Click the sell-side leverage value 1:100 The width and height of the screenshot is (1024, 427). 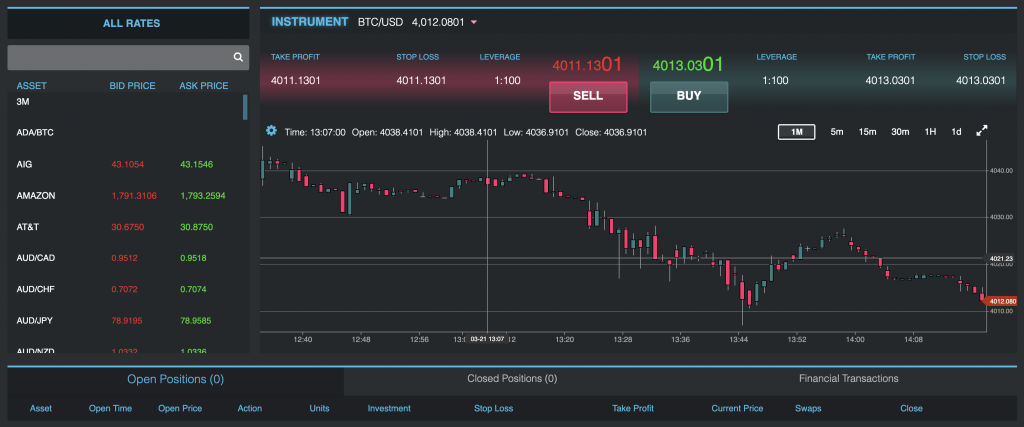pyautogui.click(x=507, y=80)
